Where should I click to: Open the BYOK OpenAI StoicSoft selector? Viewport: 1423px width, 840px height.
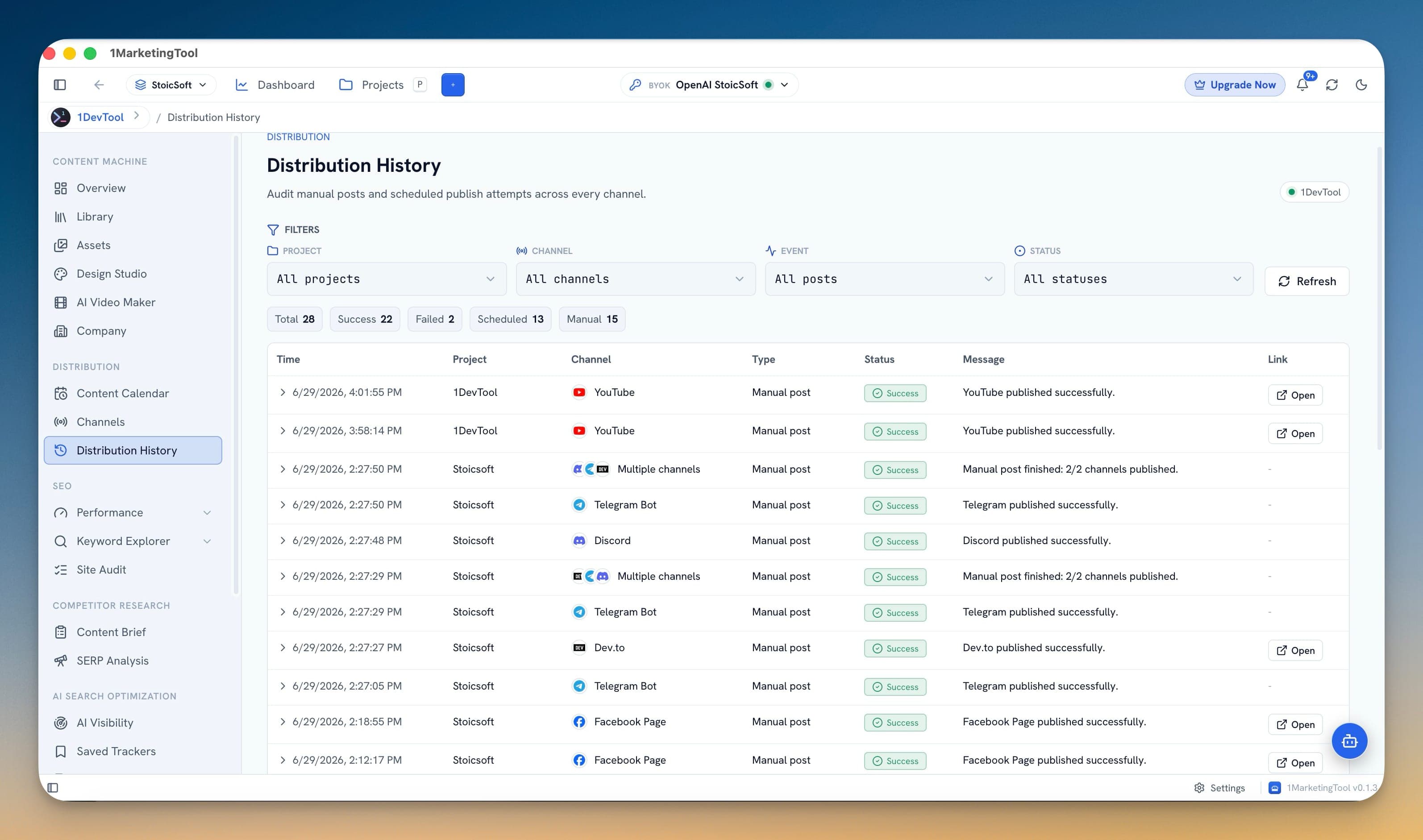point(709,85)
